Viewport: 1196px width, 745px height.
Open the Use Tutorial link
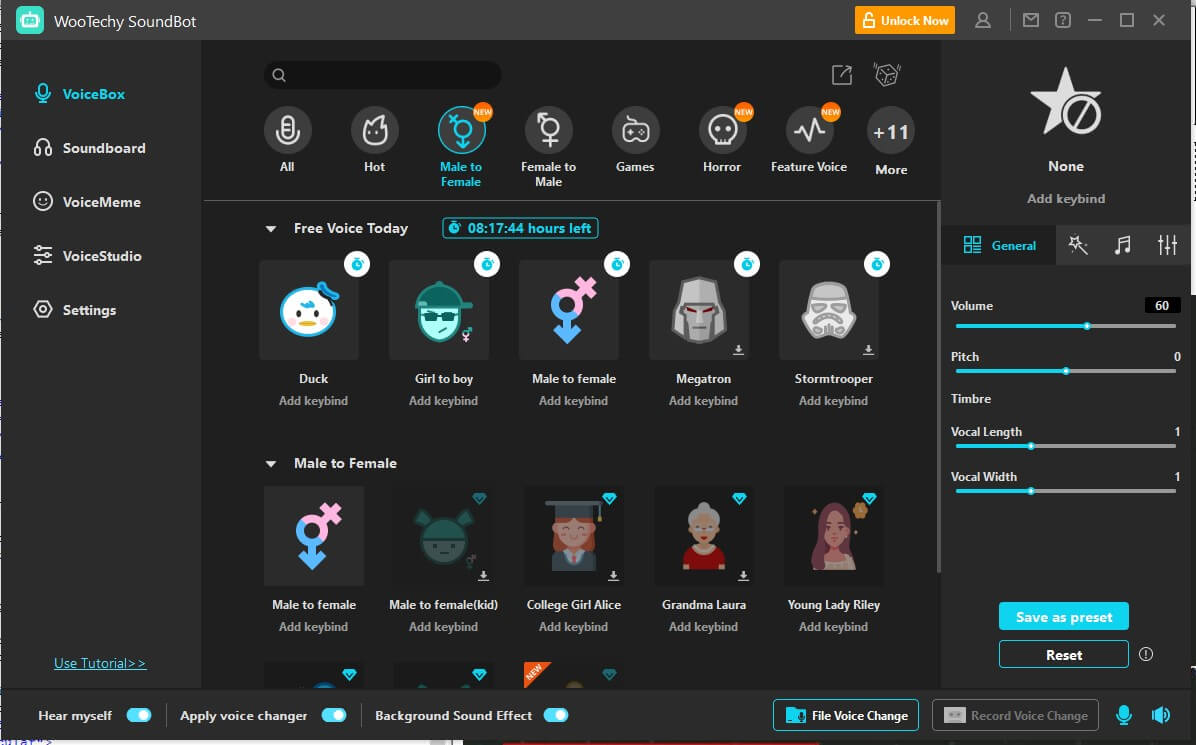100,663
